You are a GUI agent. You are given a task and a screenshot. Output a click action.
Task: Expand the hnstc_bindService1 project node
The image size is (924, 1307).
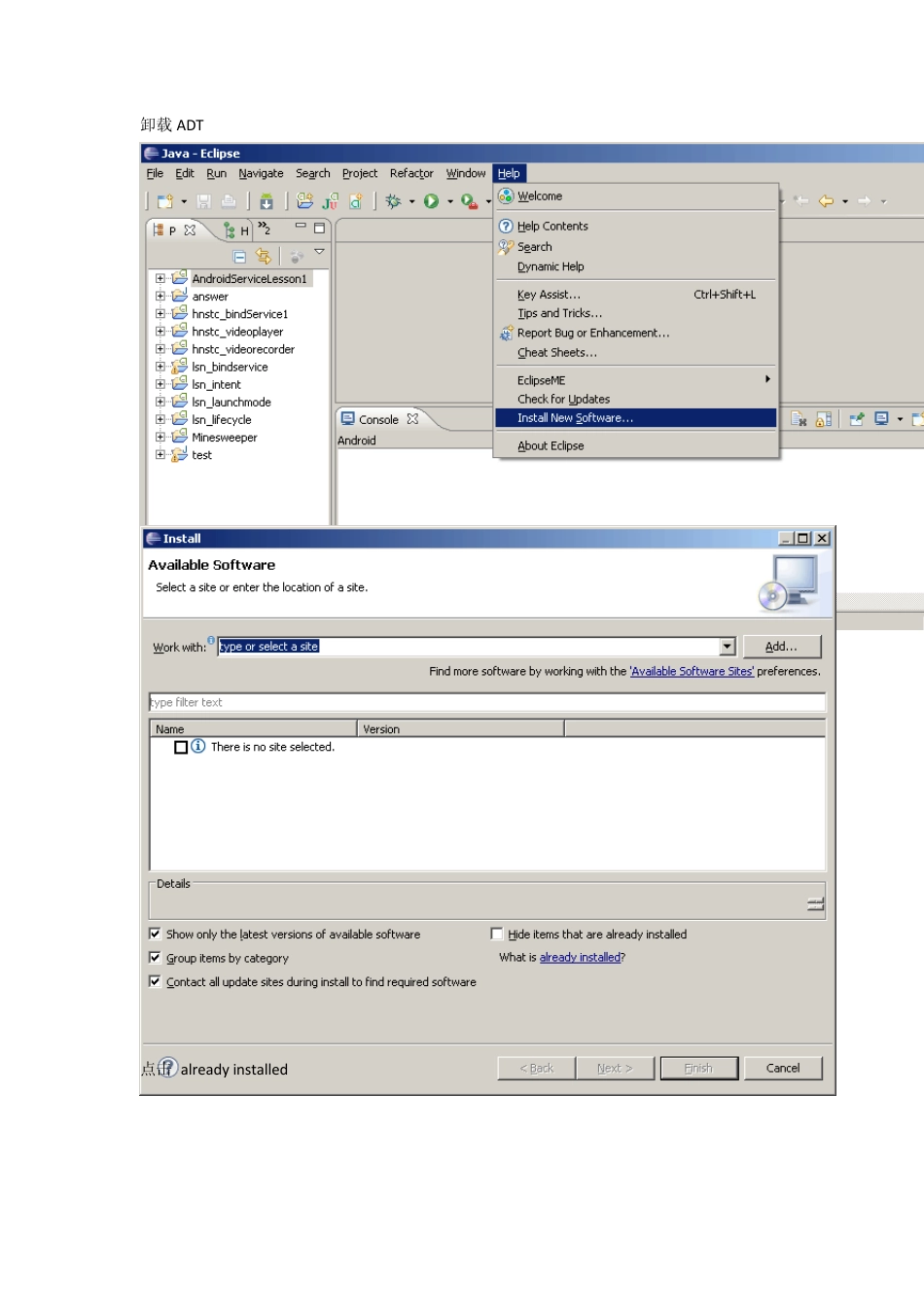(160, 313)
